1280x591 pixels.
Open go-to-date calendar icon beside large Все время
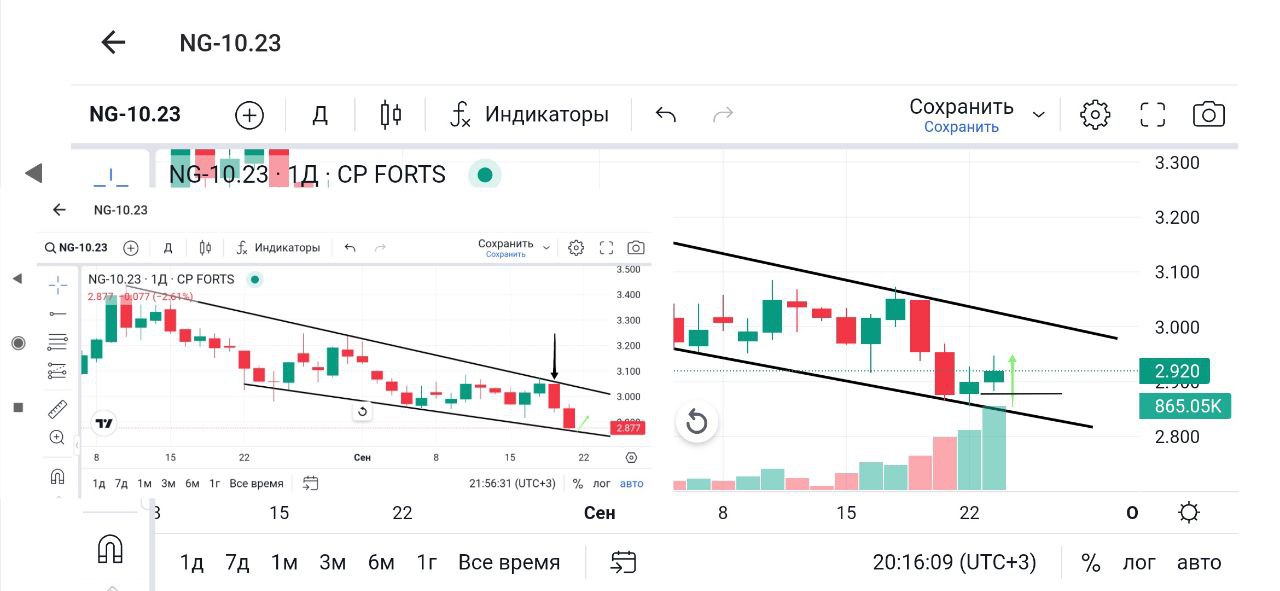click(x=624, y=562)
